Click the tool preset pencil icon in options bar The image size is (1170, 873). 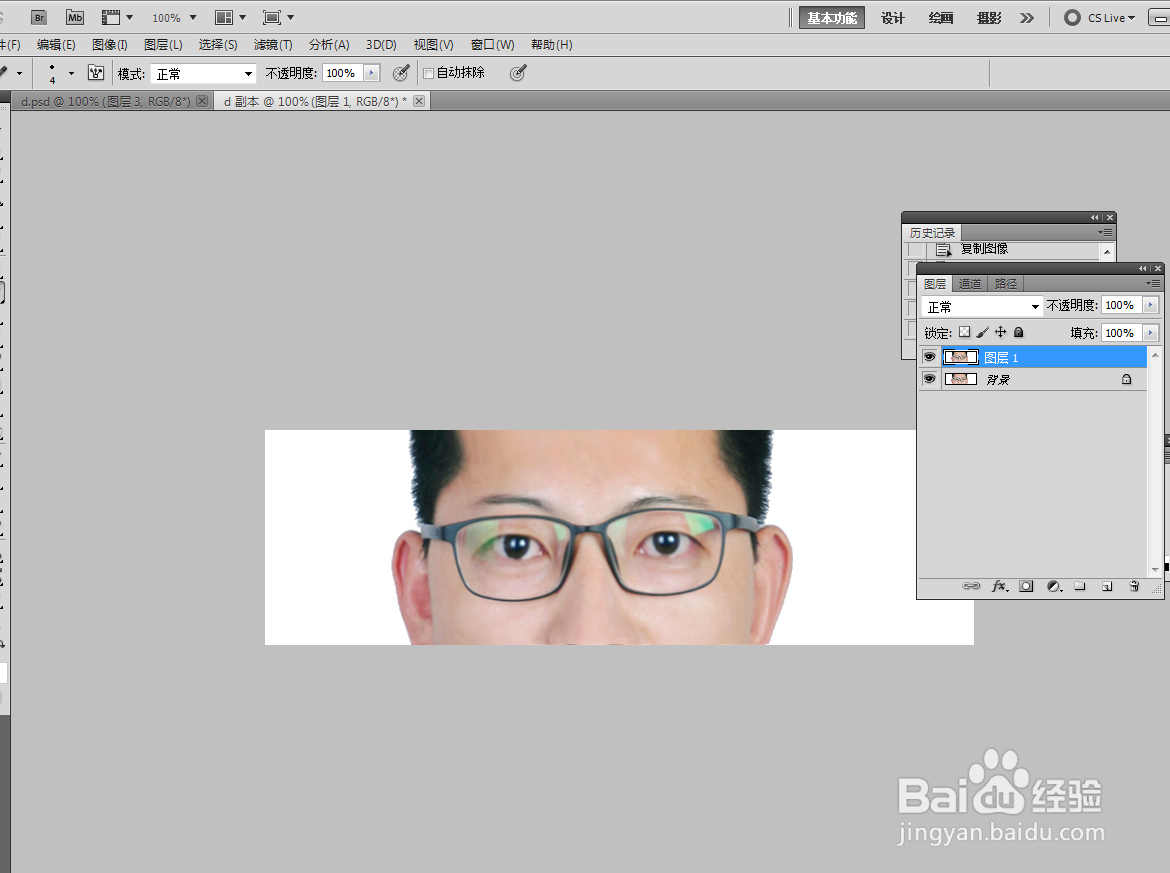coord(4,72)
